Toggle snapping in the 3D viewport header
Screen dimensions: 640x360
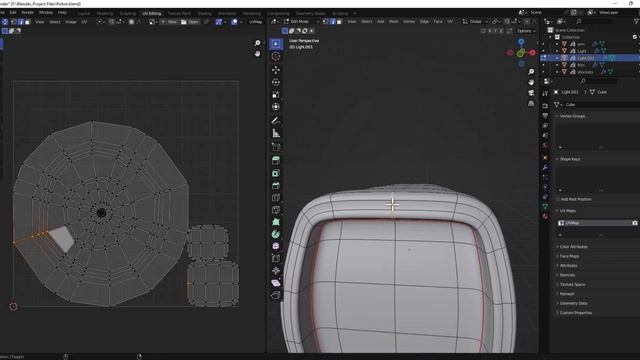click(508, 22)
